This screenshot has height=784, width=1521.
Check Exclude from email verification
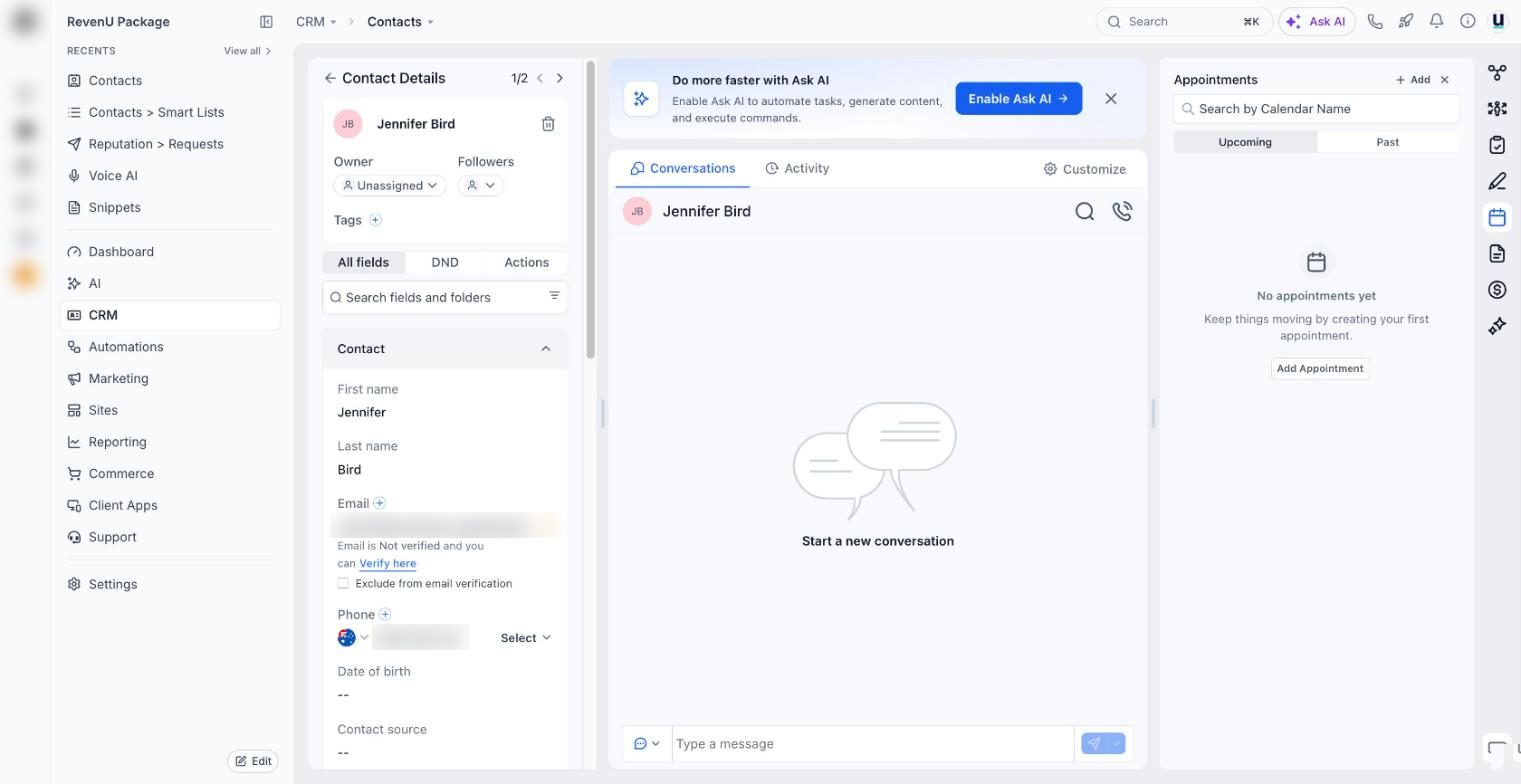click(343, 583)
